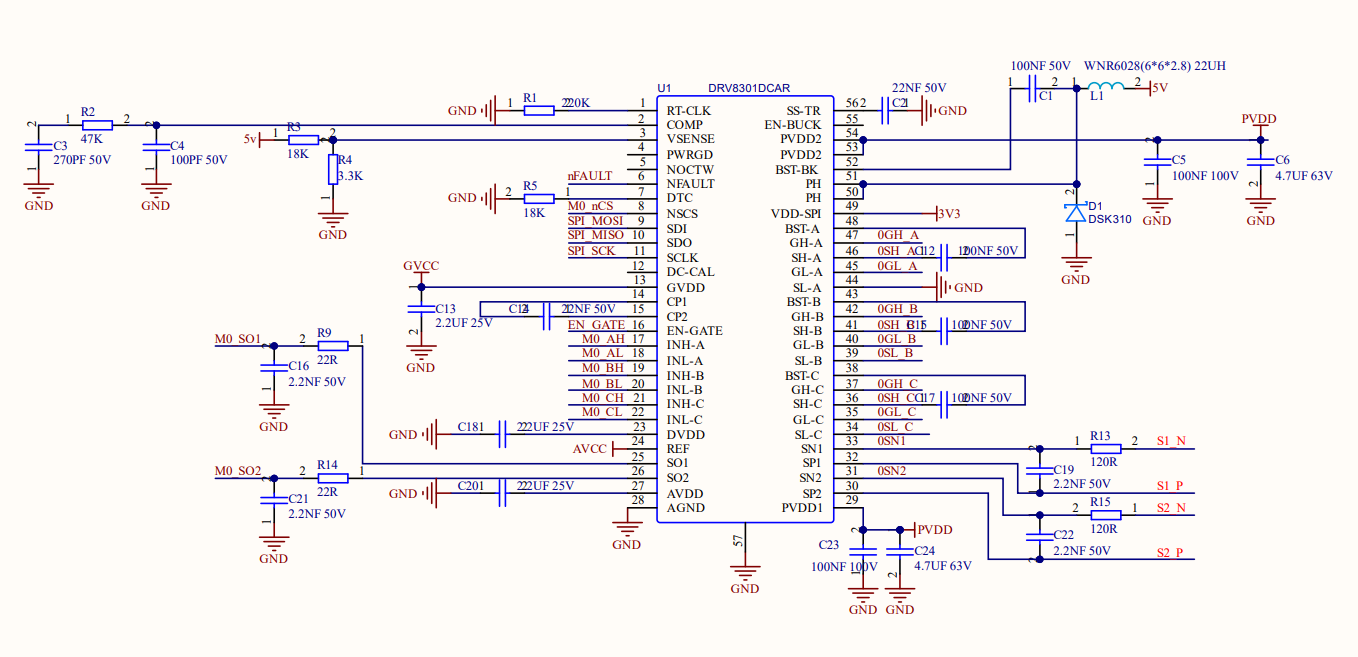Select resistor R9 22R symbol

pos(332,345)
